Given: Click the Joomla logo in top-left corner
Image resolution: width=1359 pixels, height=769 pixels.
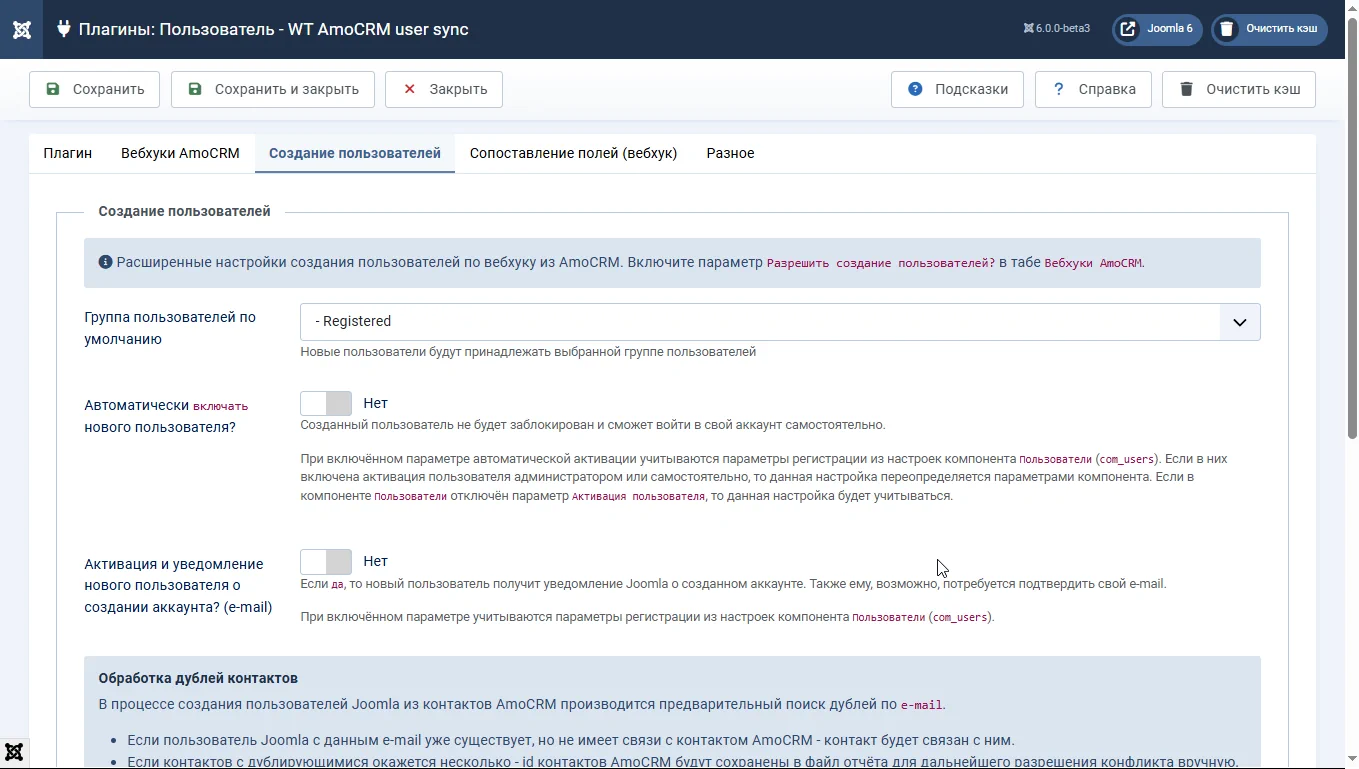Looking at the screenshot, I should (x=21, y=29).
